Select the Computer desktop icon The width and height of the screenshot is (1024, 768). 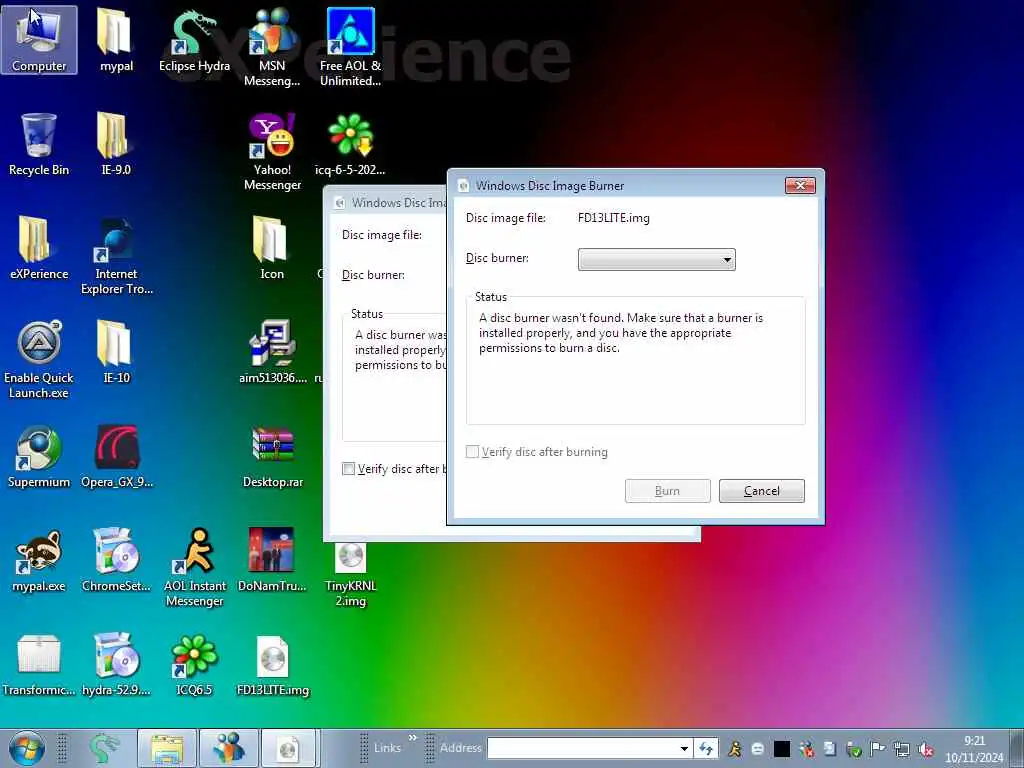39,39
